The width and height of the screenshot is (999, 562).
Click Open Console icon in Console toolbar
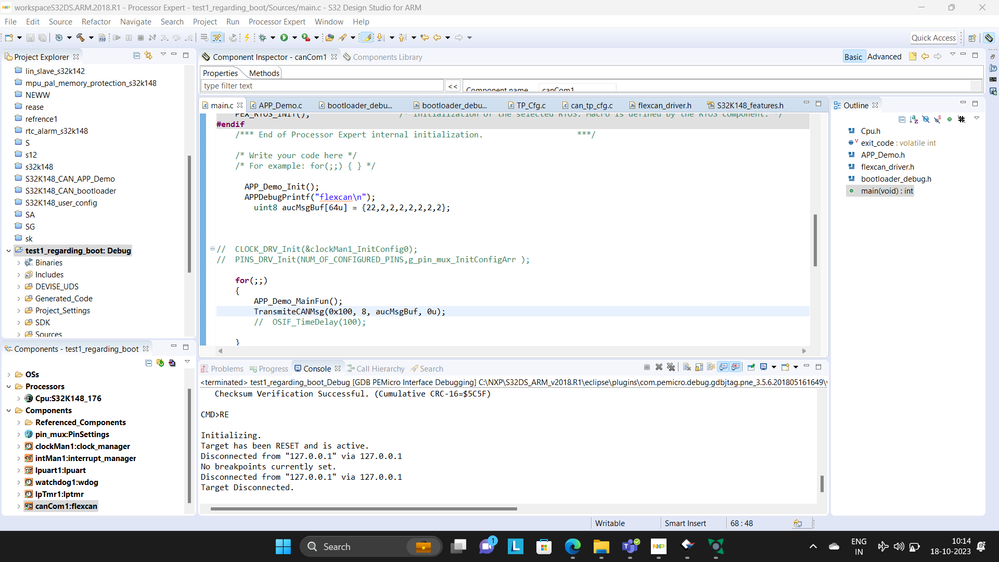pyautogui.click(x=785, y=367)
